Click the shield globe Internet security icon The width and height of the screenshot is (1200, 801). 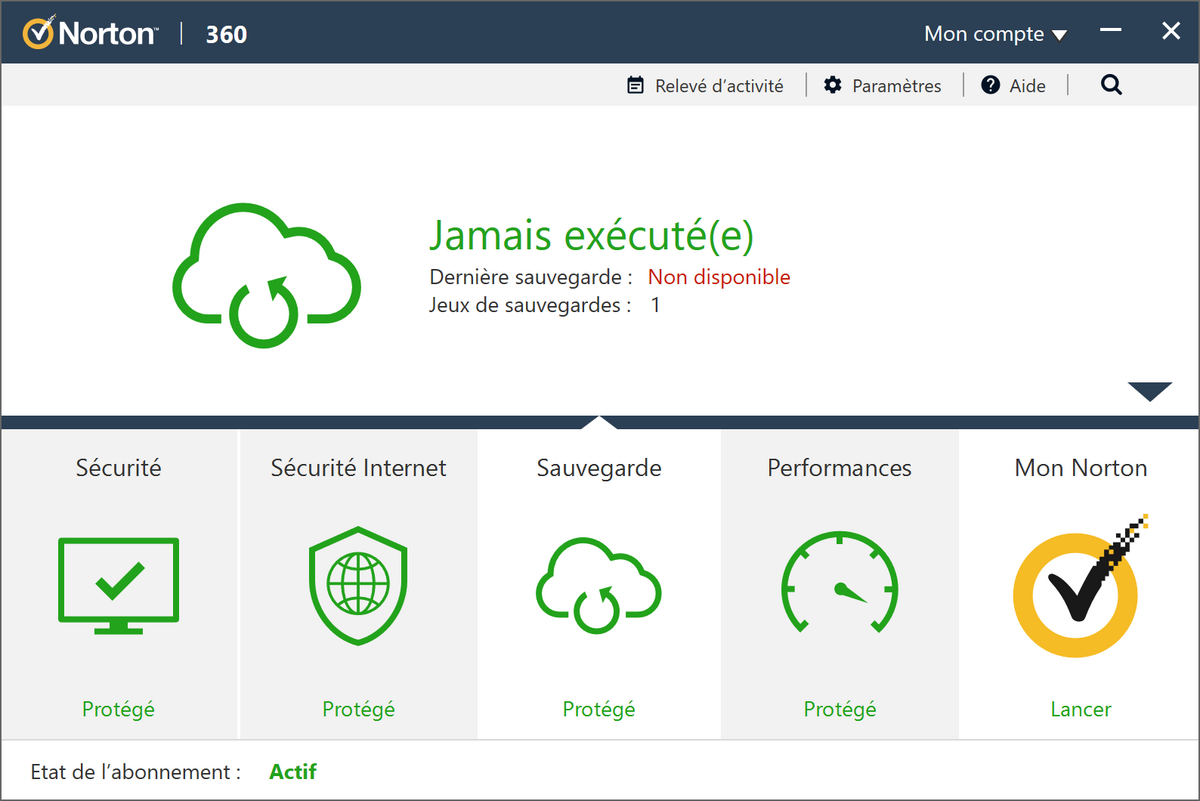pyautogui.click(x=358, y=585)
